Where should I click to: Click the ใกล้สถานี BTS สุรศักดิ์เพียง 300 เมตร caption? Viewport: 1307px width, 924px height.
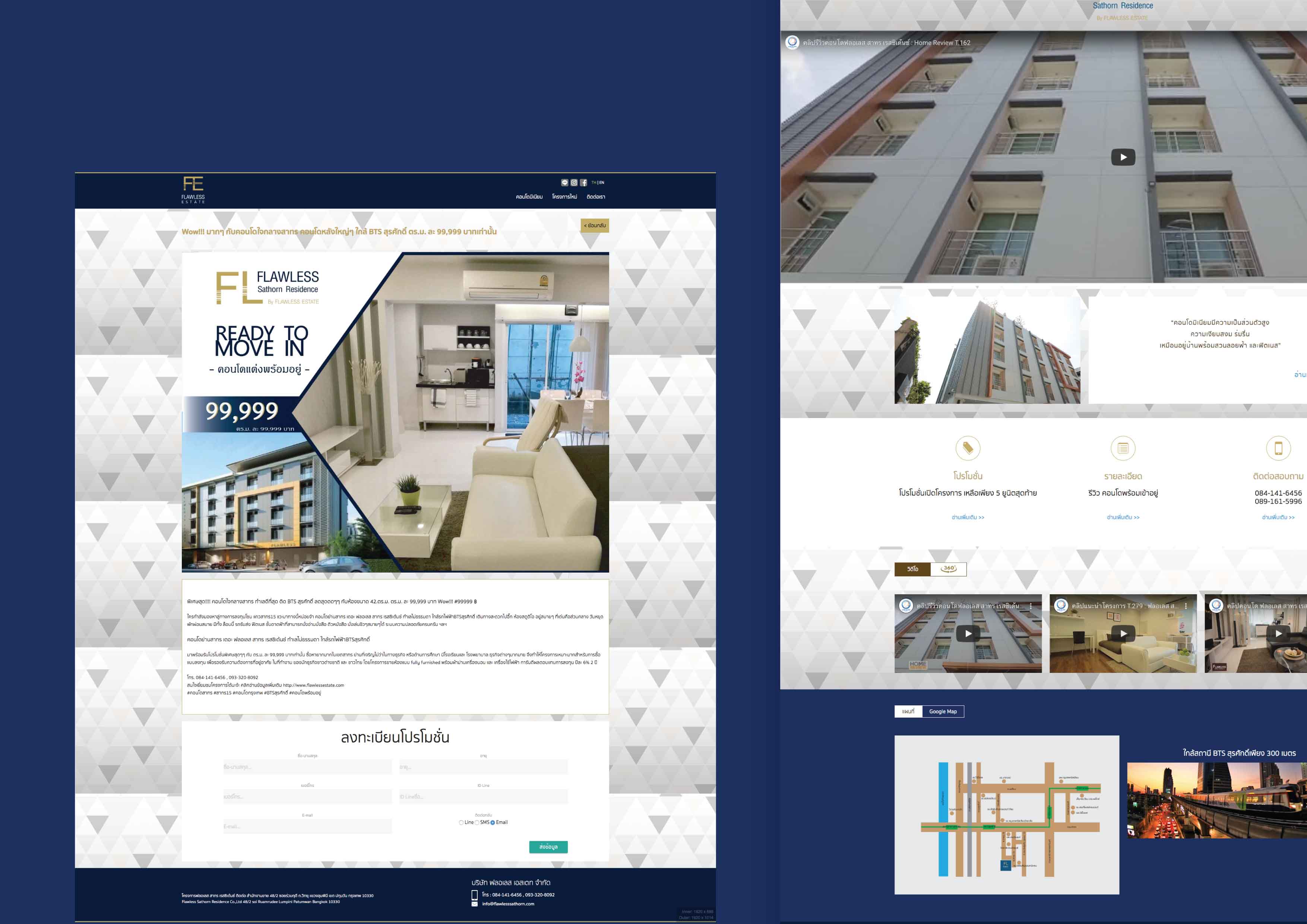pos(1239,753)
